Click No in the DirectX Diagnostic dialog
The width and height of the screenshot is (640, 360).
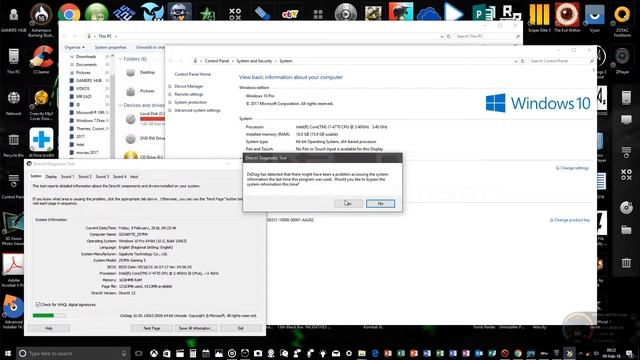tap(380, 203)
